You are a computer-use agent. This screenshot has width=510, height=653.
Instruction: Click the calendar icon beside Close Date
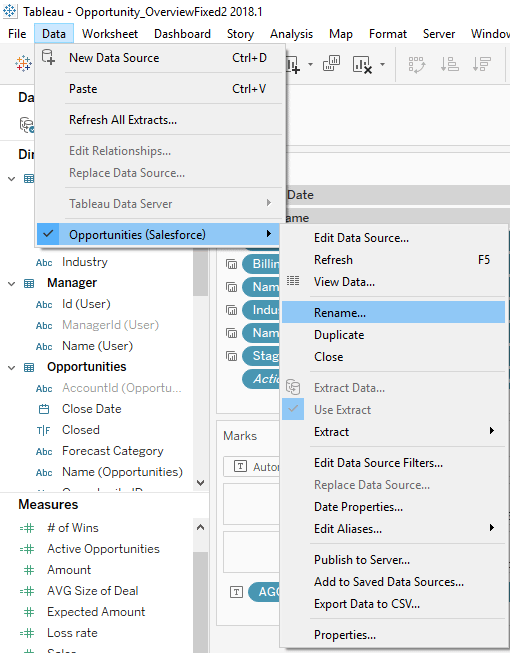[x=44, y=409]
